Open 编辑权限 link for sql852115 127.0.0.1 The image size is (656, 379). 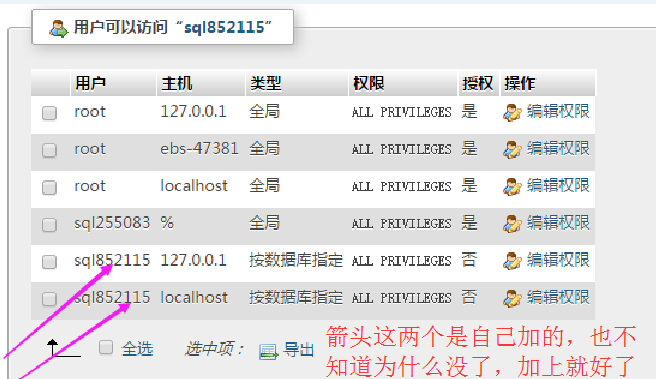[558, 260]
